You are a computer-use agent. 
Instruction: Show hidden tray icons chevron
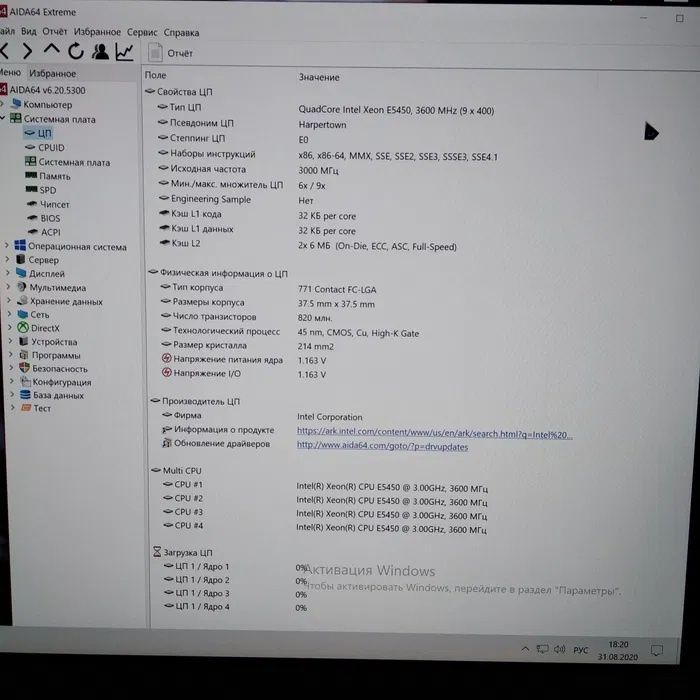tap(525, 649)
